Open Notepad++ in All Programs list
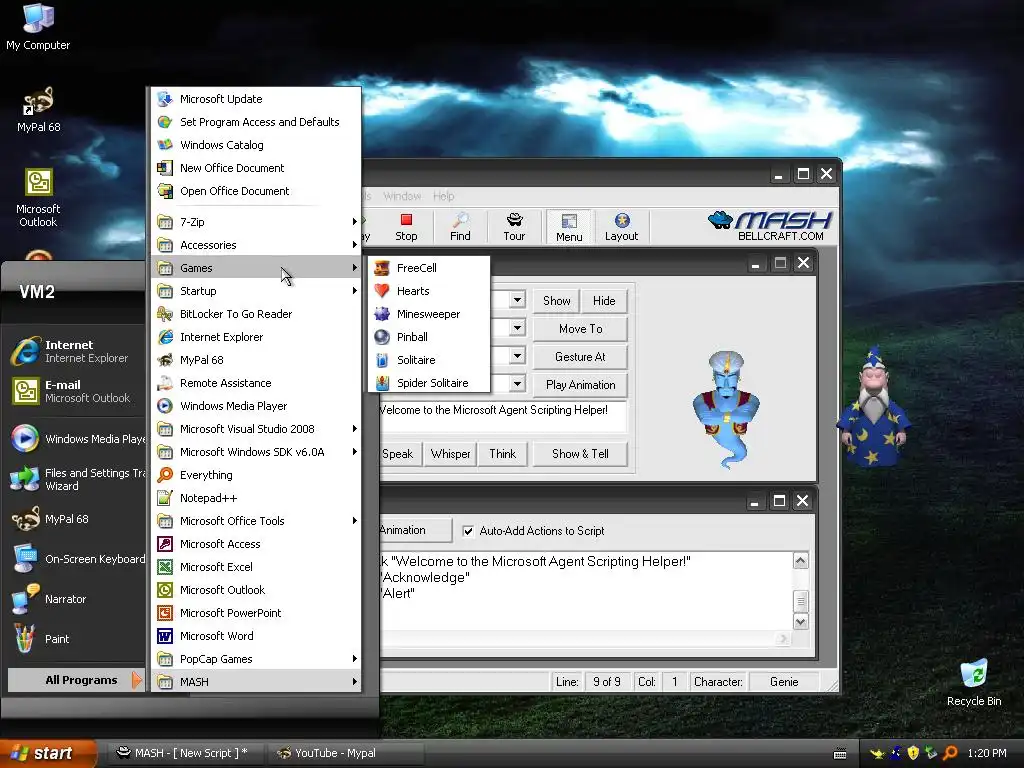Viewport: 1024px width, 768px height. pos(256,498)
